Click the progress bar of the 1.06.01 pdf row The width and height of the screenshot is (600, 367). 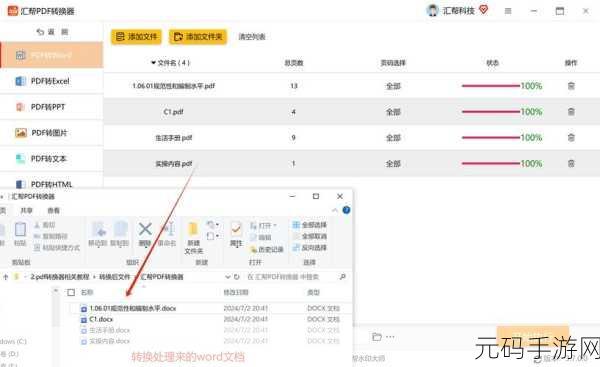pos(491,86)
